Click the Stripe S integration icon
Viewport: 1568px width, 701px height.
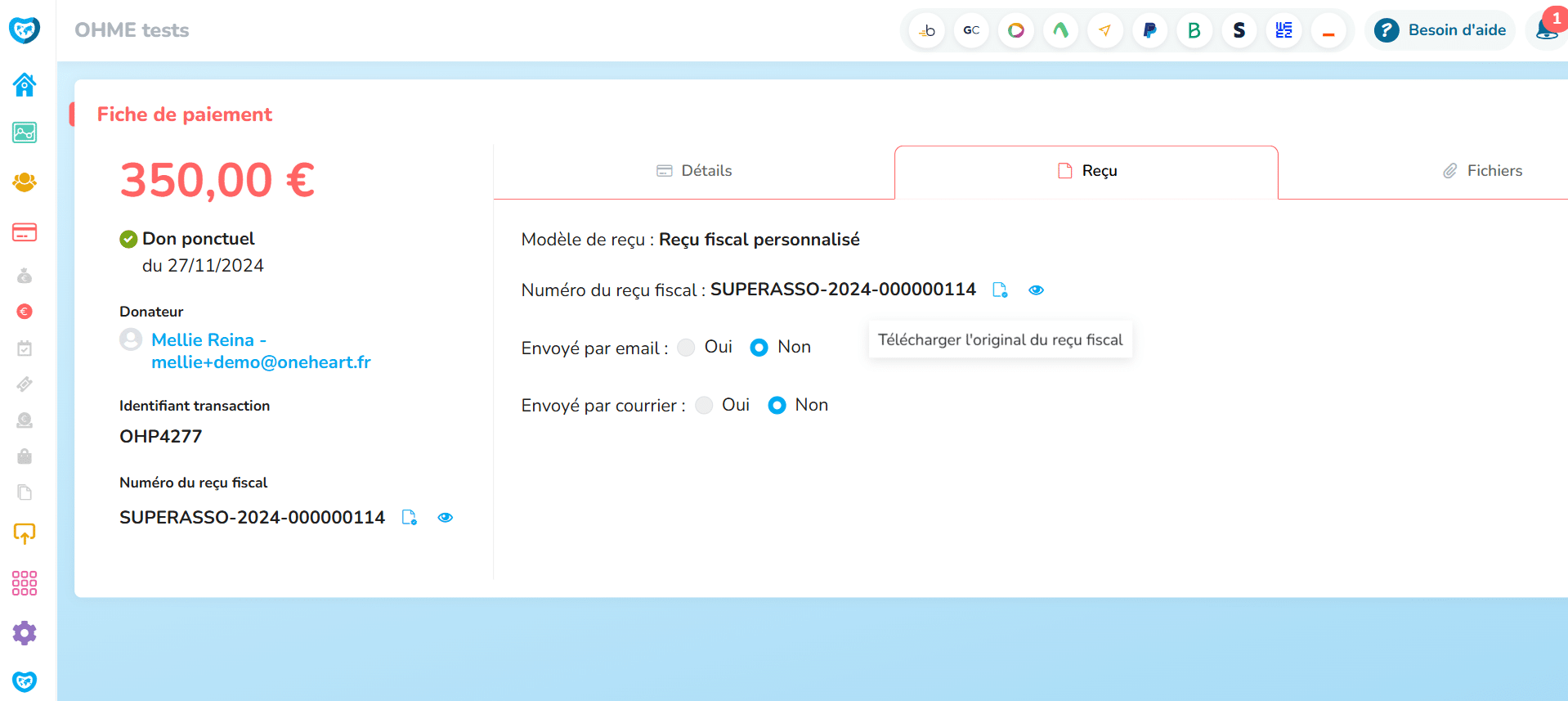pos(1239,30)
